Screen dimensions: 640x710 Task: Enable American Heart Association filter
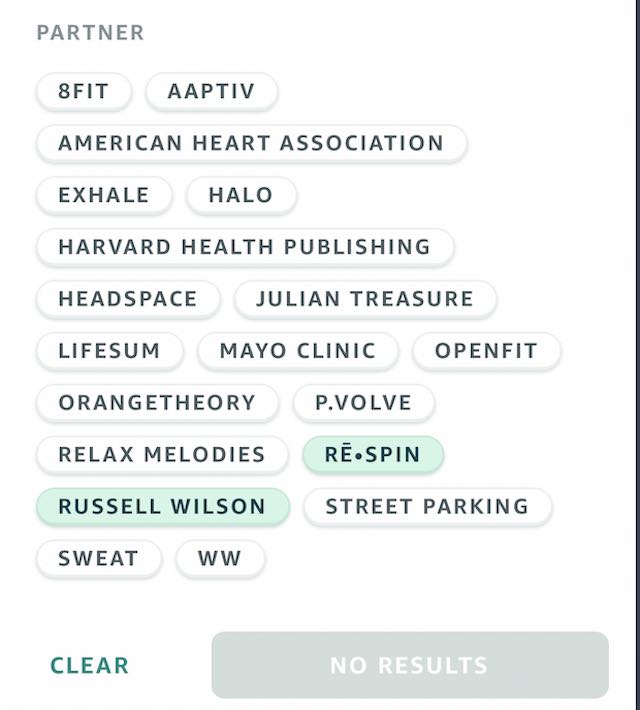[x=251, y=143]
